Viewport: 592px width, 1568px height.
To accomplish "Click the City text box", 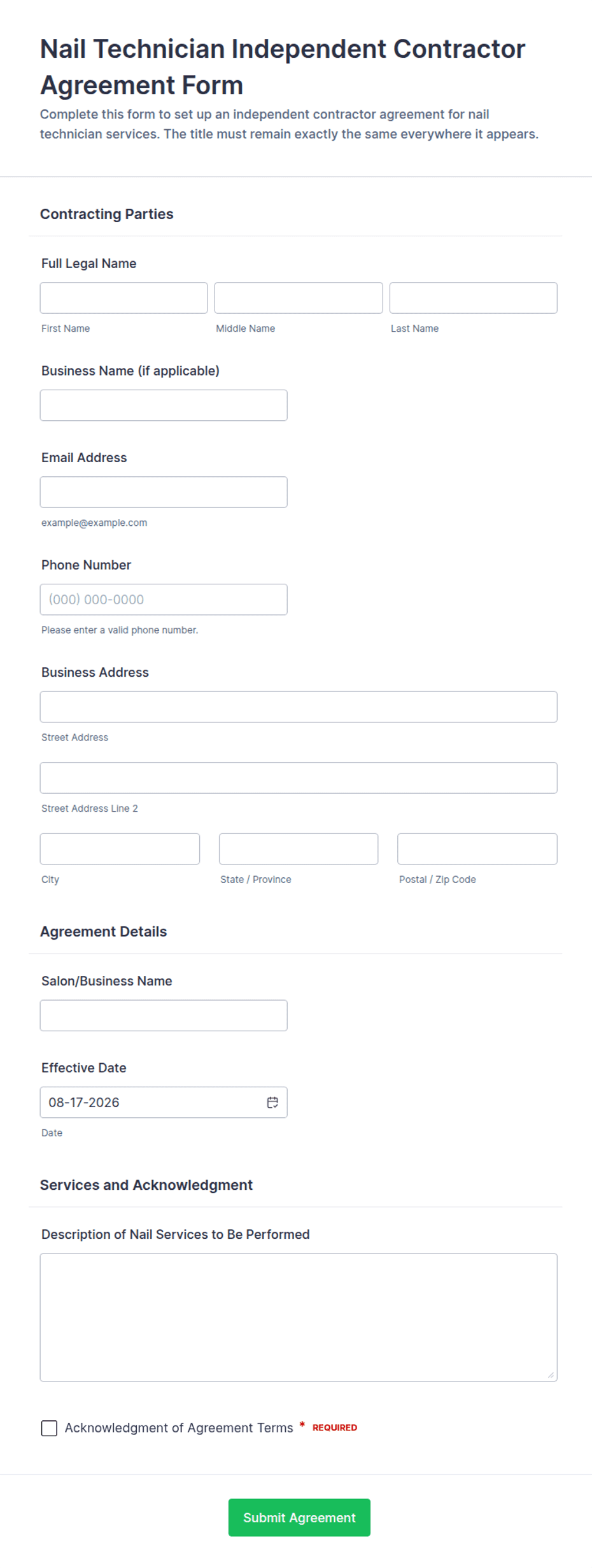I will coord(120,849).
